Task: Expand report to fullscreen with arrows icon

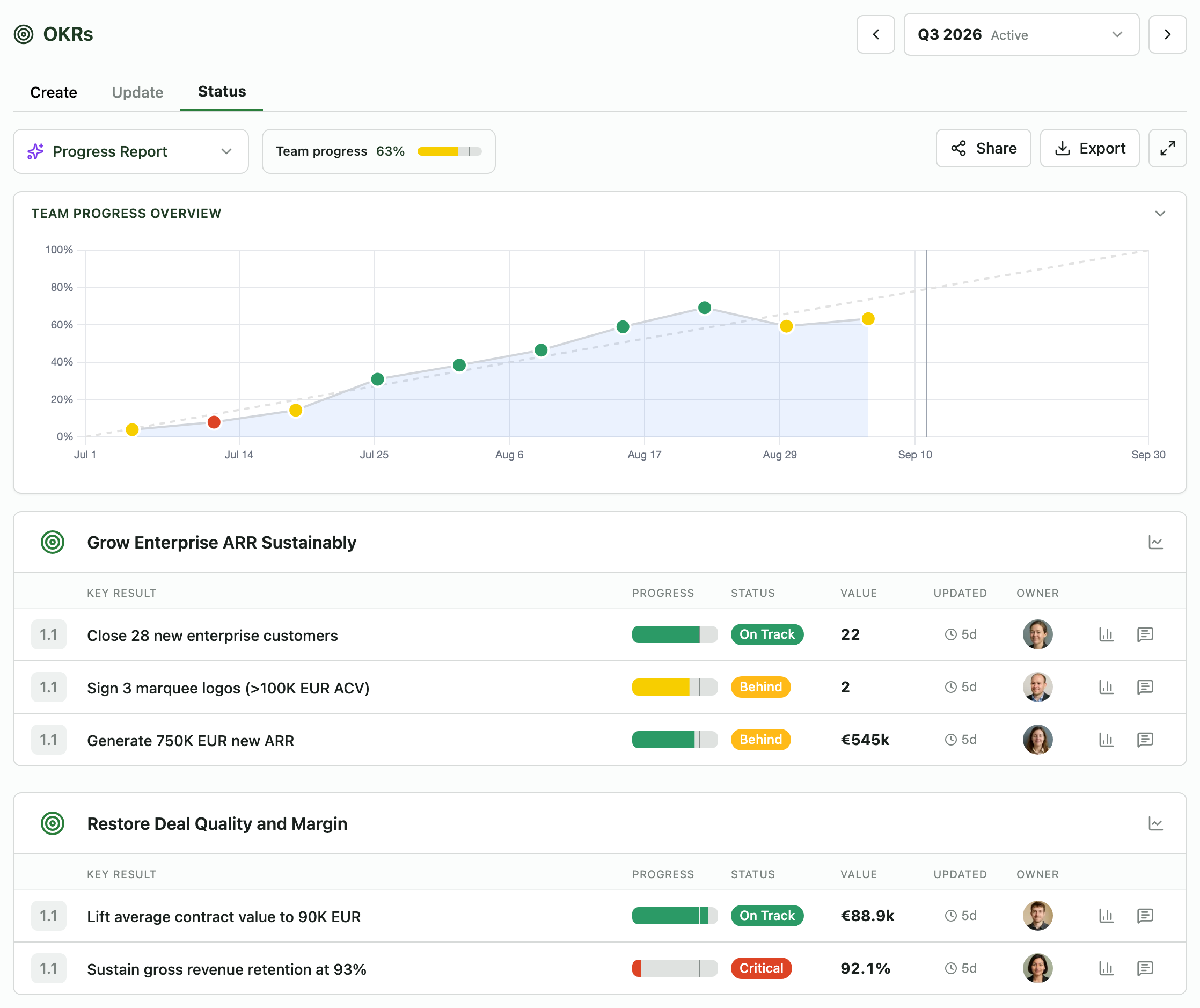Action: 1167,148
